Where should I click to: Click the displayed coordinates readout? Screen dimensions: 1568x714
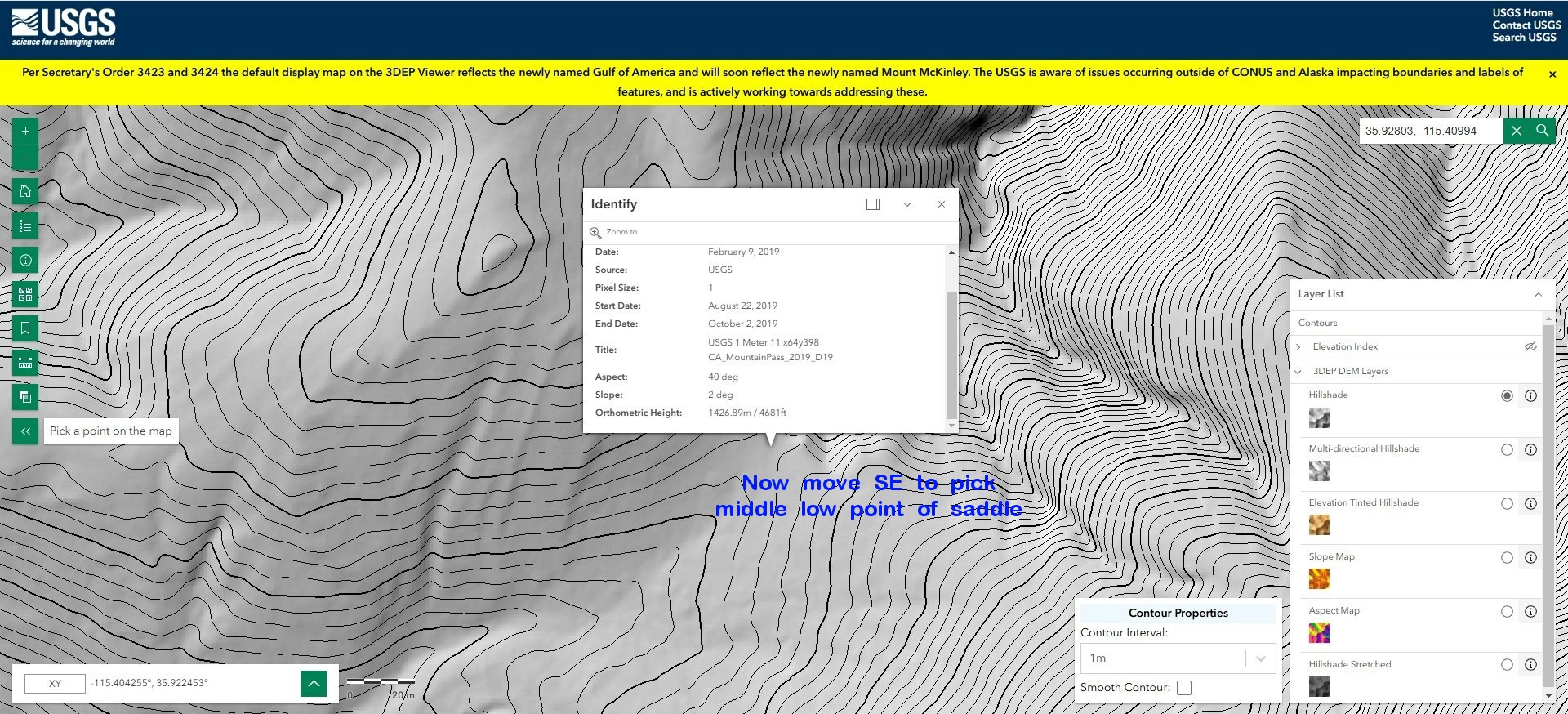149,683
